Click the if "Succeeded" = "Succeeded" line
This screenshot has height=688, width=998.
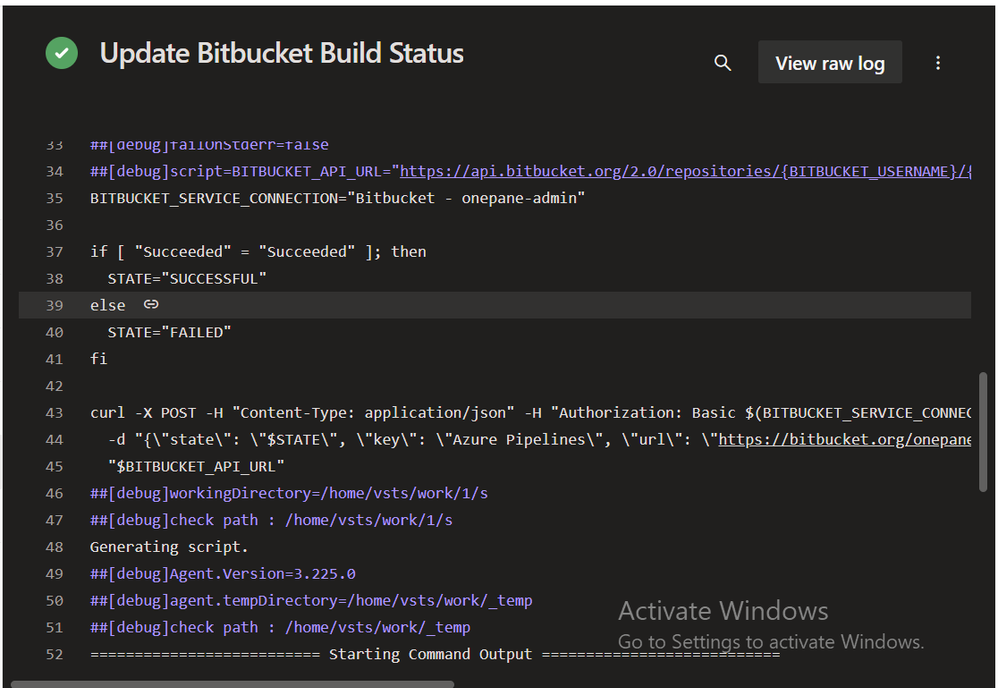point(258,251)
